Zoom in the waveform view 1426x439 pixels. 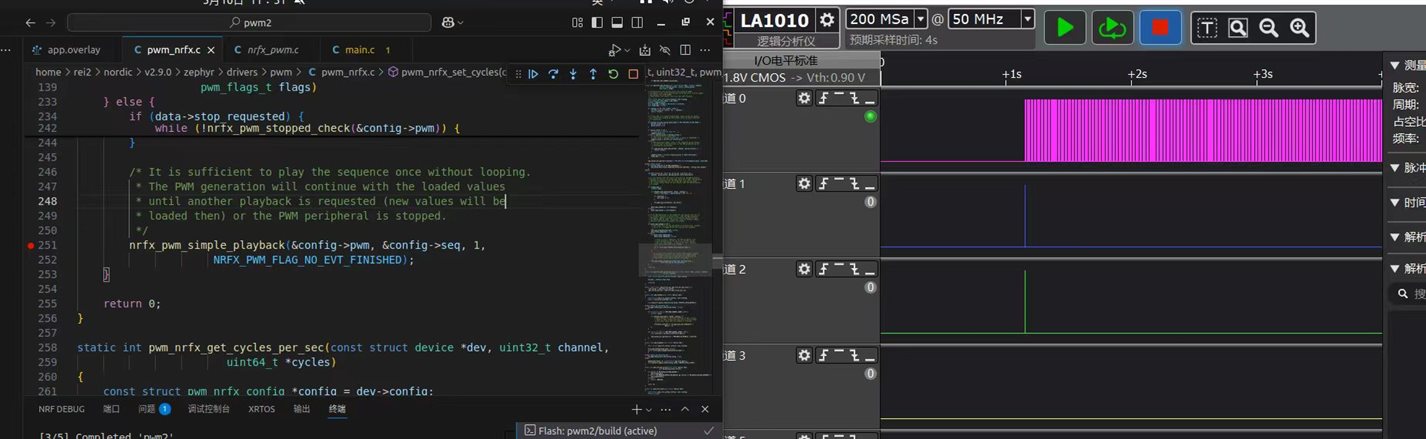pos(1300,28)
